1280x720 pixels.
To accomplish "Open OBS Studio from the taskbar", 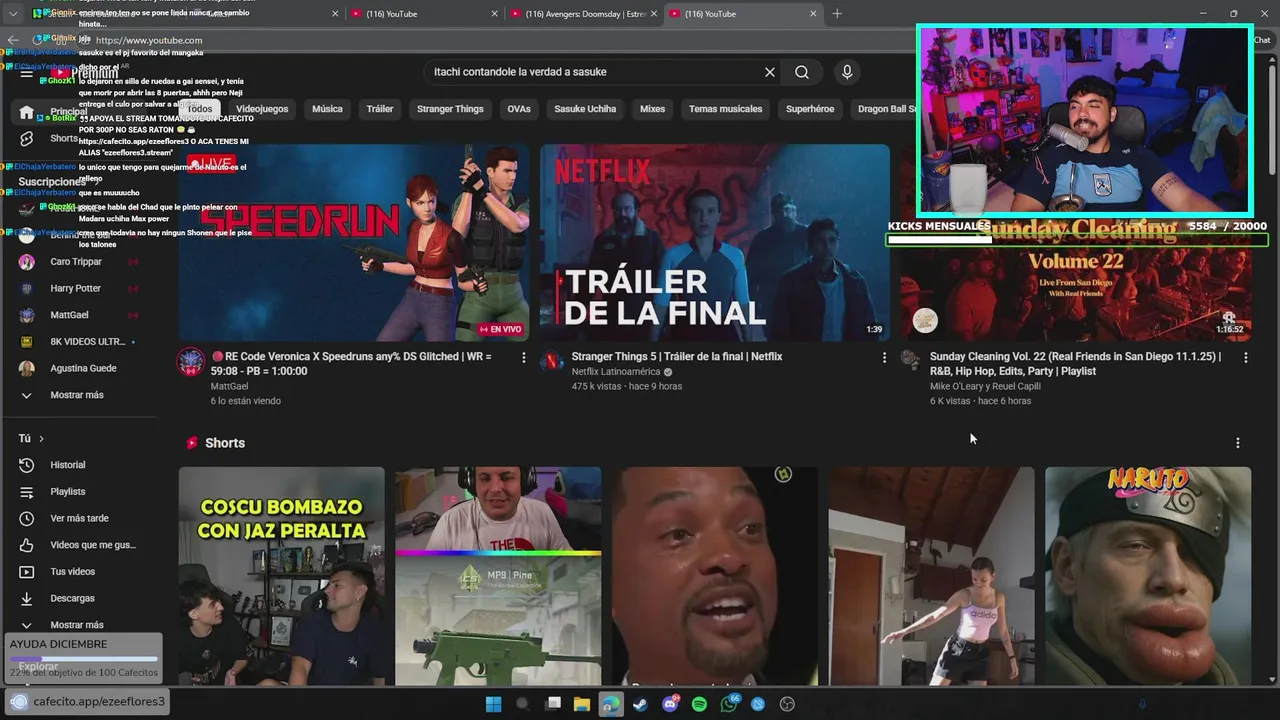I will 787,704.
